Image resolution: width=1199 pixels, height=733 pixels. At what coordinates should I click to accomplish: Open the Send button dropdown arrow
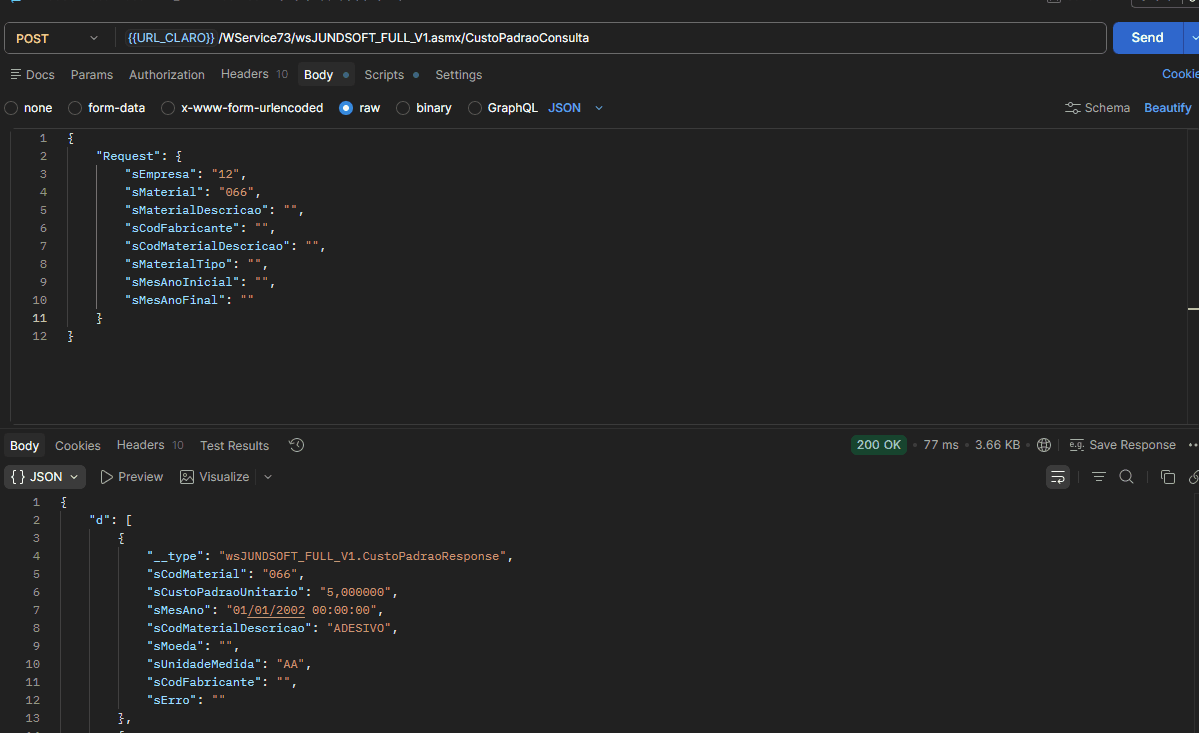[1193, 37]
